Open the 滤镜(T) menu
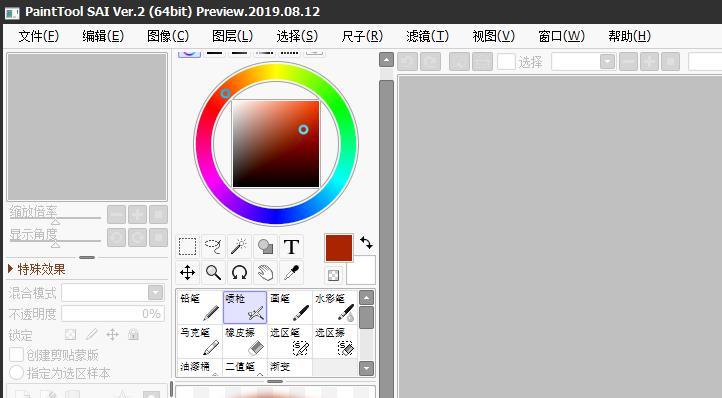722x398 pixels. point(427,36)
